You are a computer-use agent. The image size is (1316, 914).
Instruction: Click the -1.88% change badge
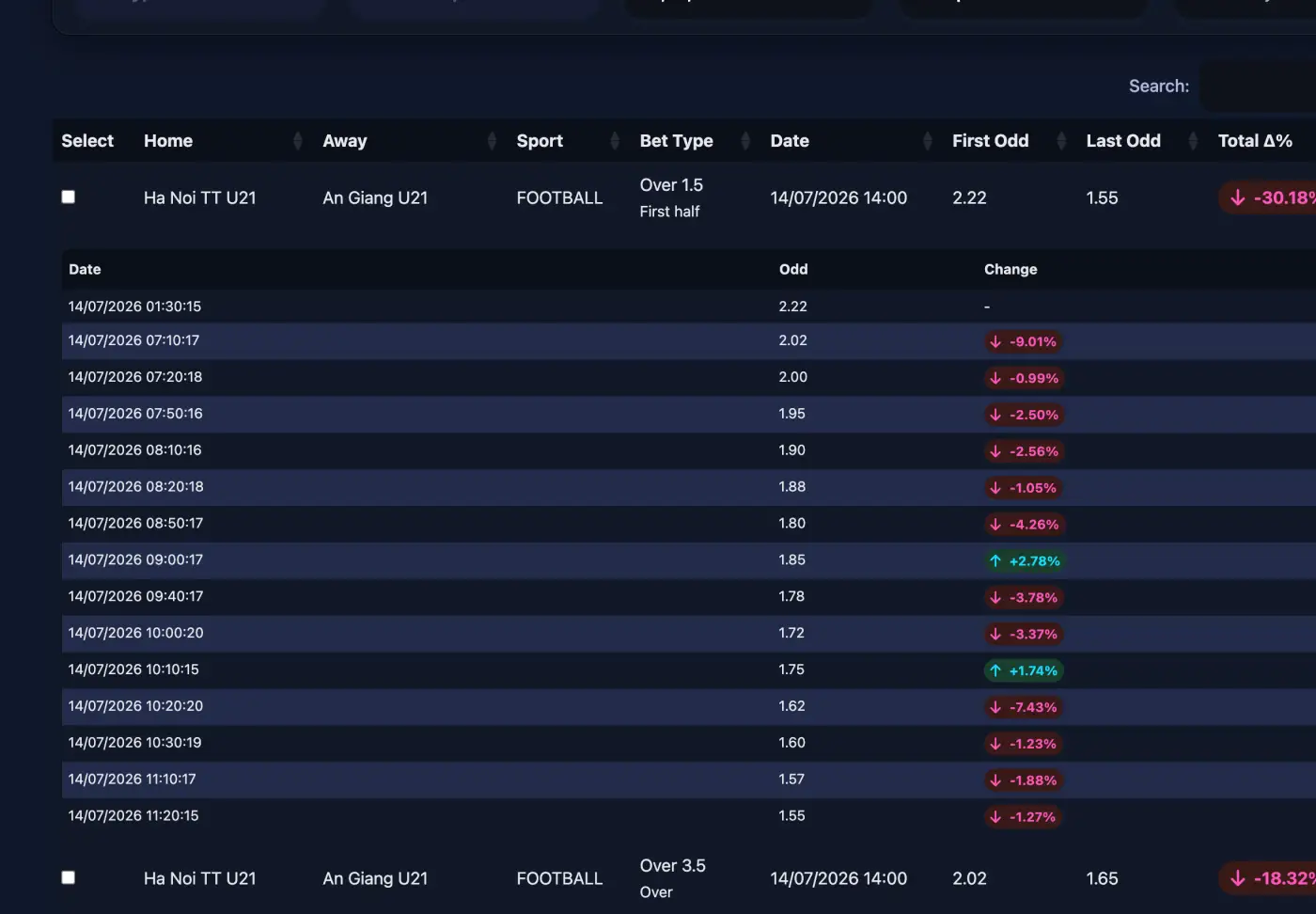(x=1024, y=780)
